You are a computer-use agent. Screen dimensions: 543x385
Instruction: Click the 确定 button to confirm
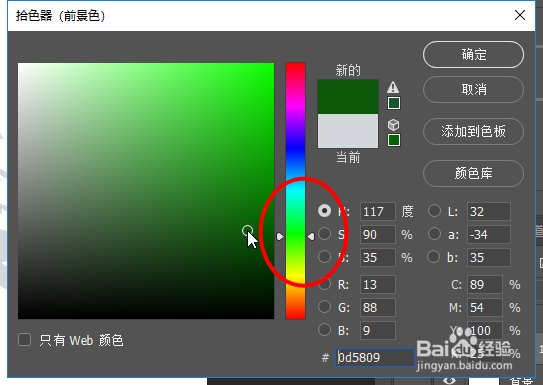[x=473, y=55]
